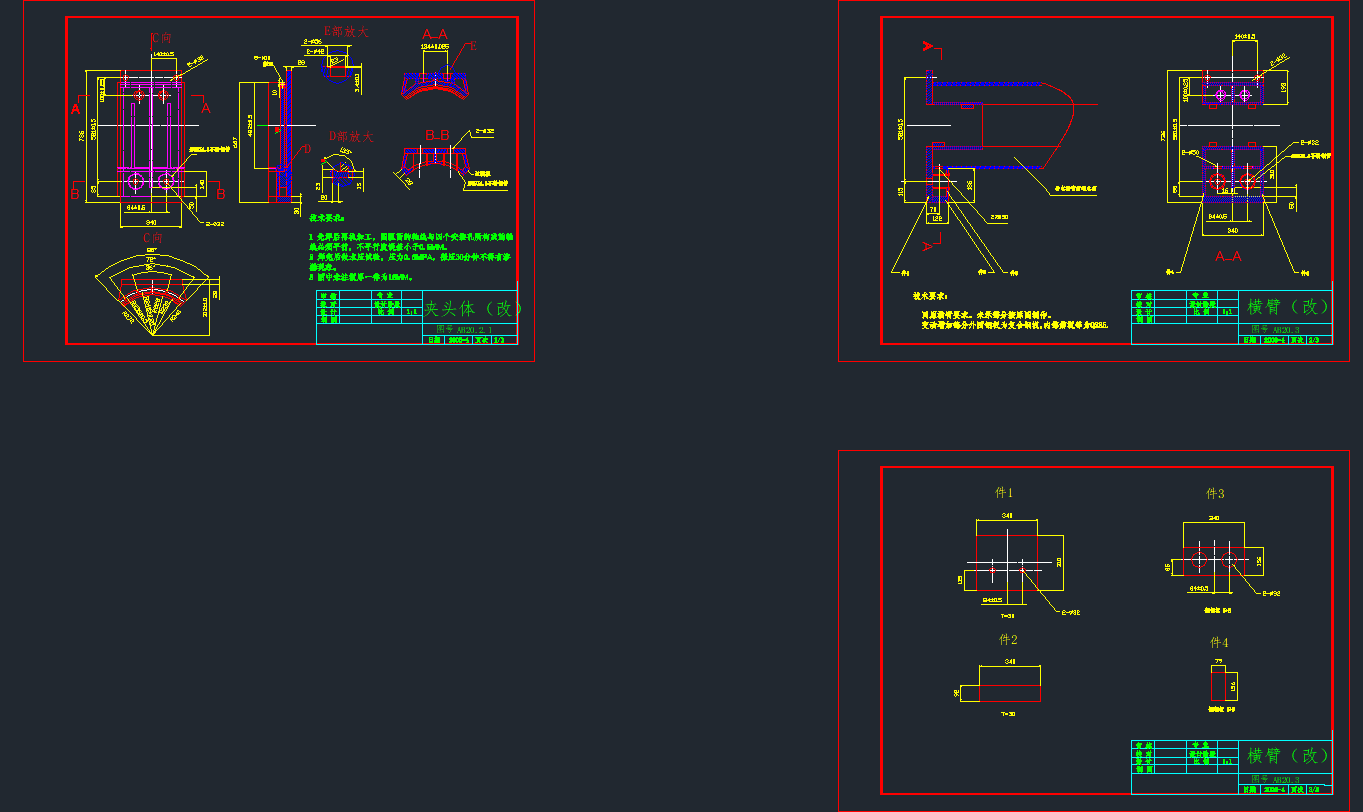This screenshot has height=812, width=1363.
Task: Select the 件1 part label
Action: click(1004, 493)
